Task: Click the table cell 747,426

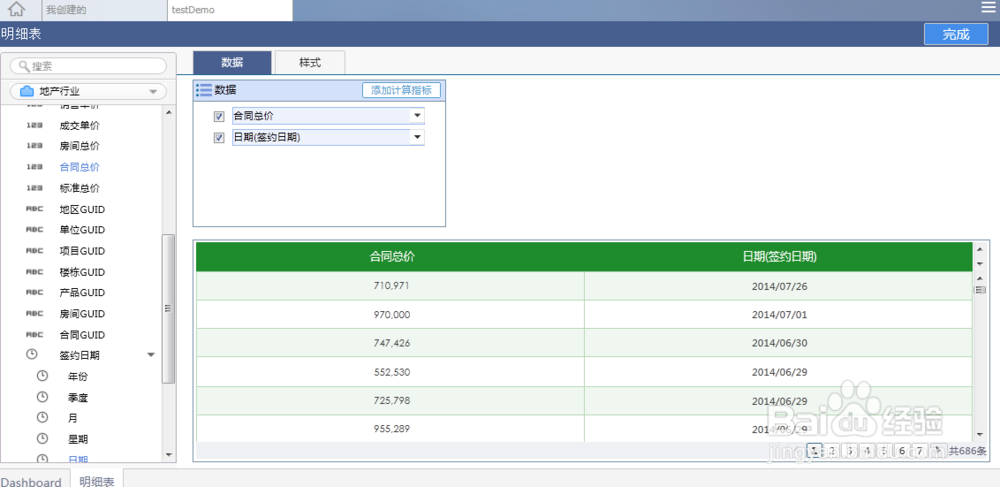Action: [390, 343]
